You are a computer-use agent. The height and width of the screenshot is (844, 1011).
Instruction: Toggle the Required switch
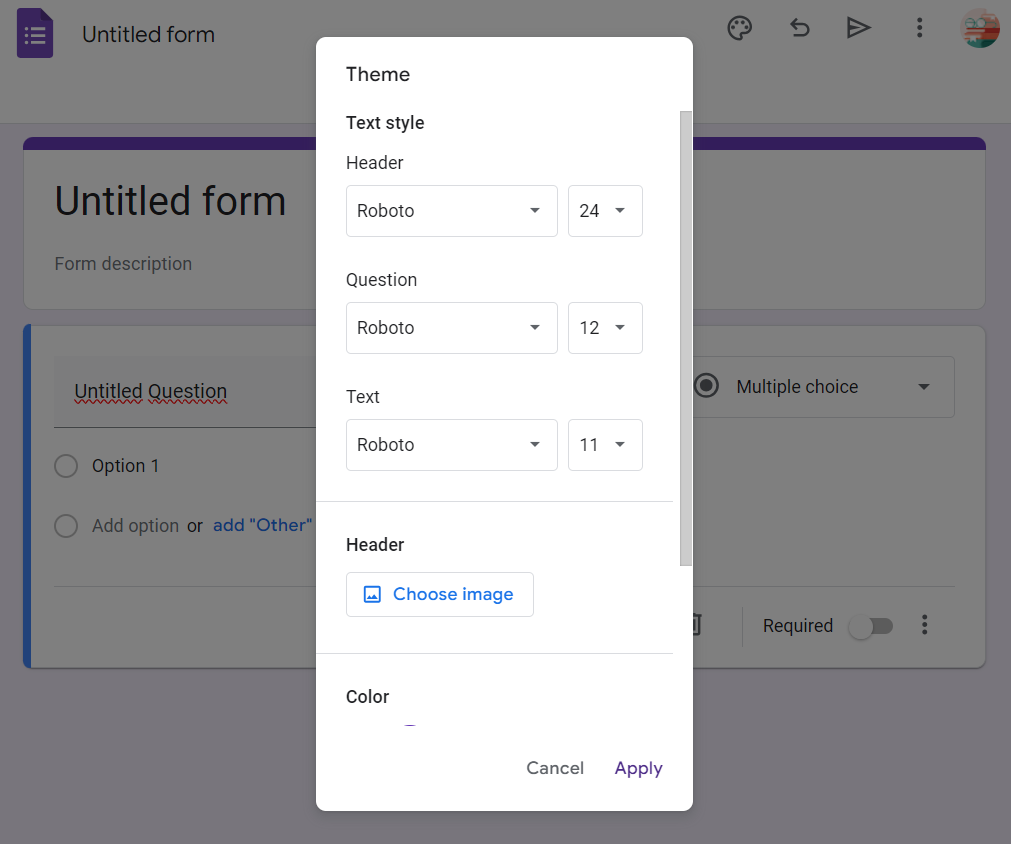tap(871, 626)
